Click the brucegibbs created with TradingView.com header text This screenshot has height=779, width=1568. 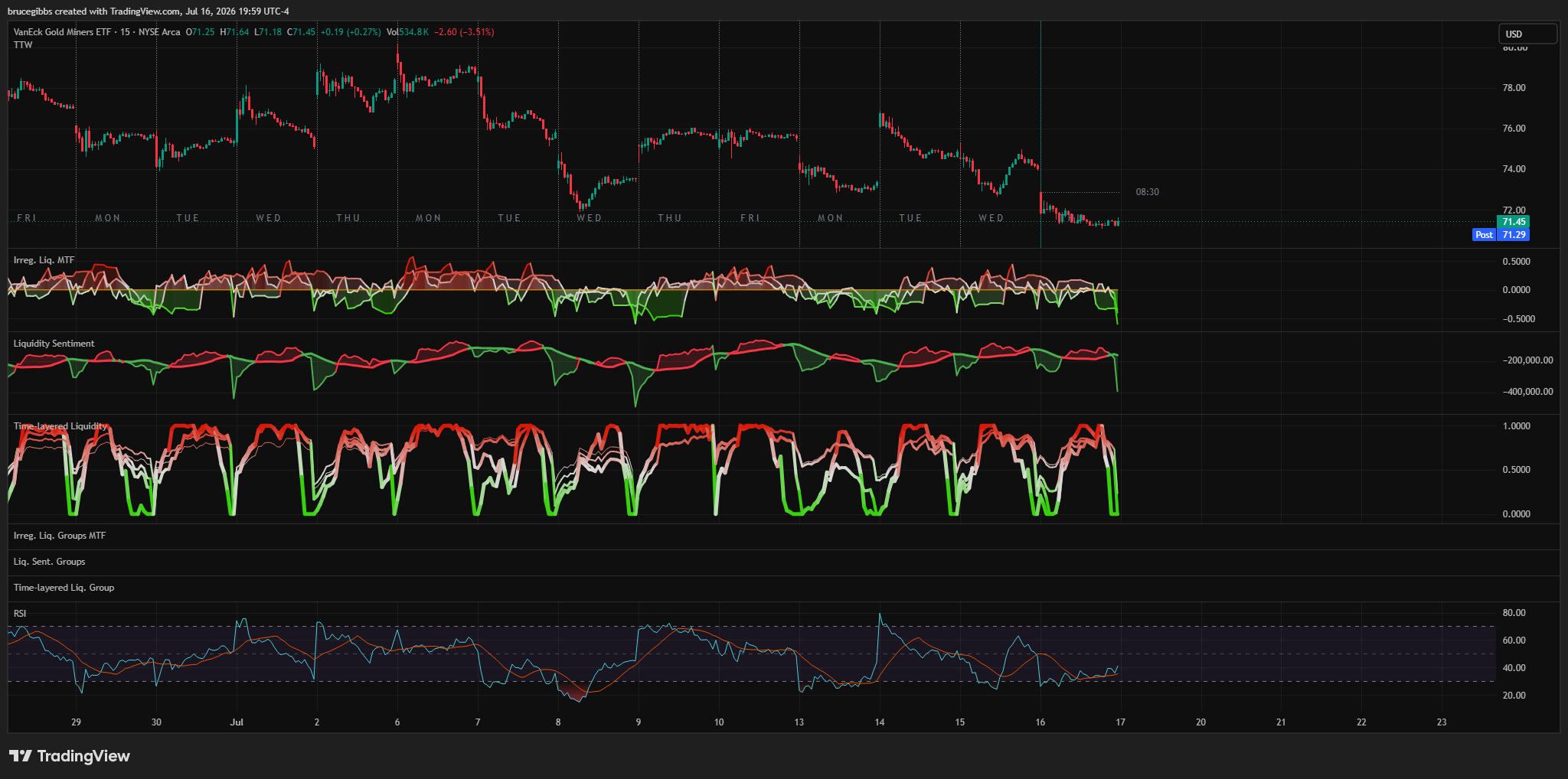click(x=149, y=11)
